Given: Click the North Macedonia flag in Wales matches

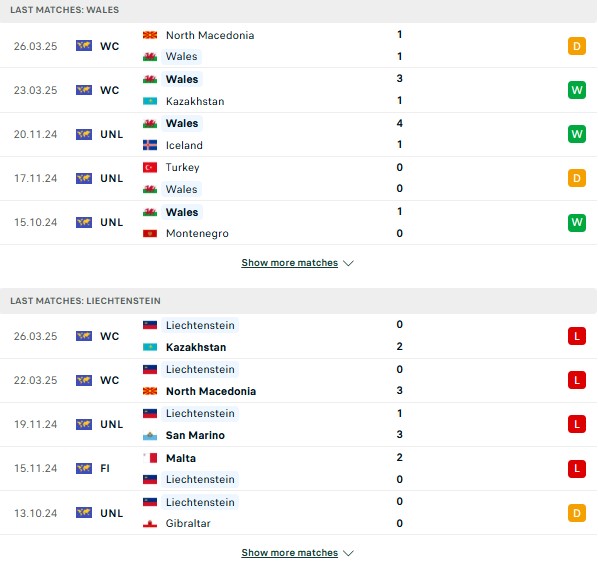Looking at the screenshot, I should coord(150,35).
